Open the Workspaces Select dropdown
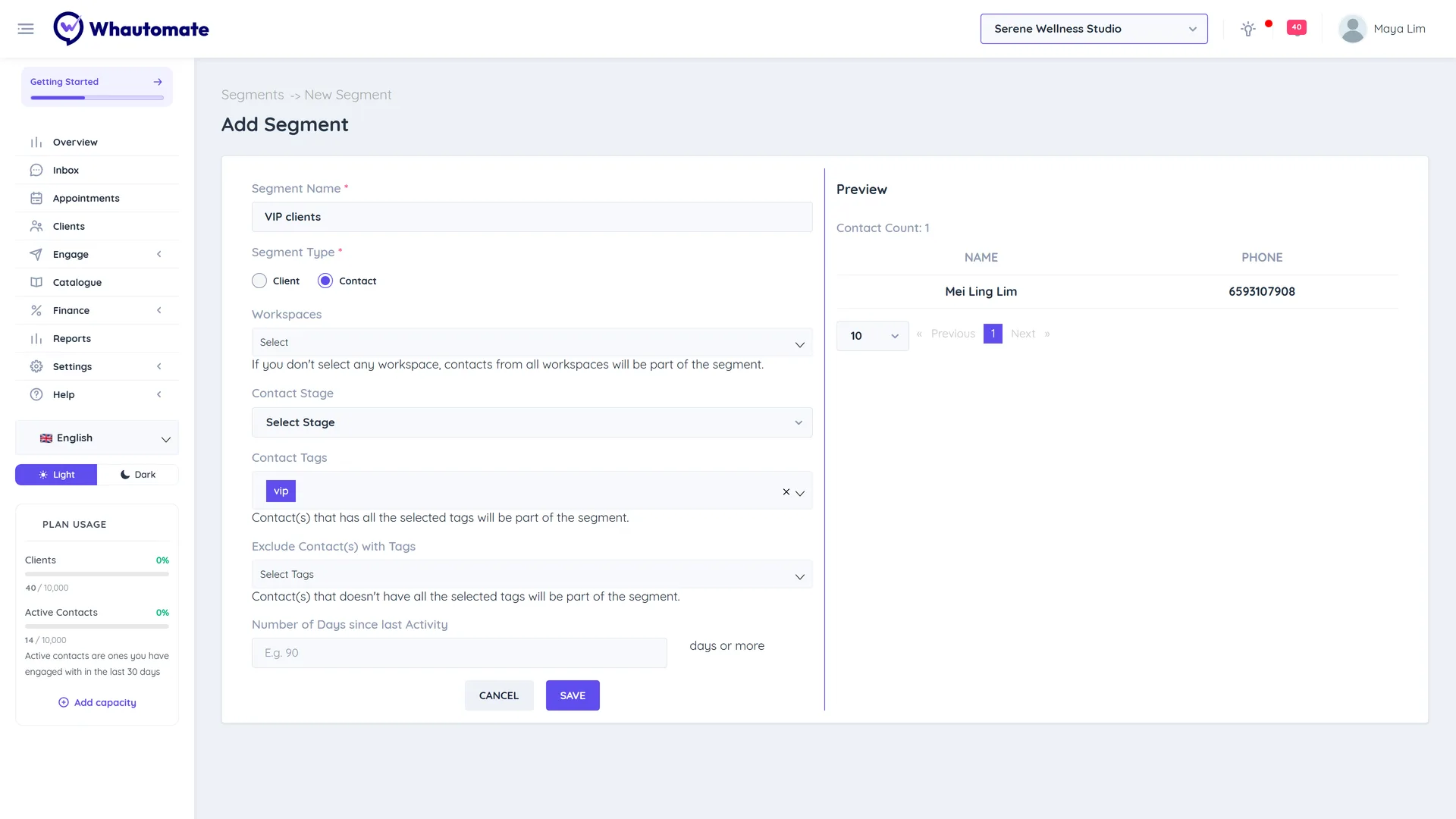The height and width of the screenshot is (819, 1456). [532, 342]
